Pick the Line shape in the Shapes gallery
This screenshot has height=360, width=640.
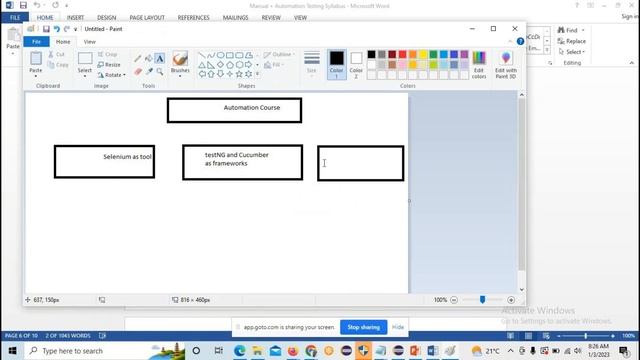point(202,55)
